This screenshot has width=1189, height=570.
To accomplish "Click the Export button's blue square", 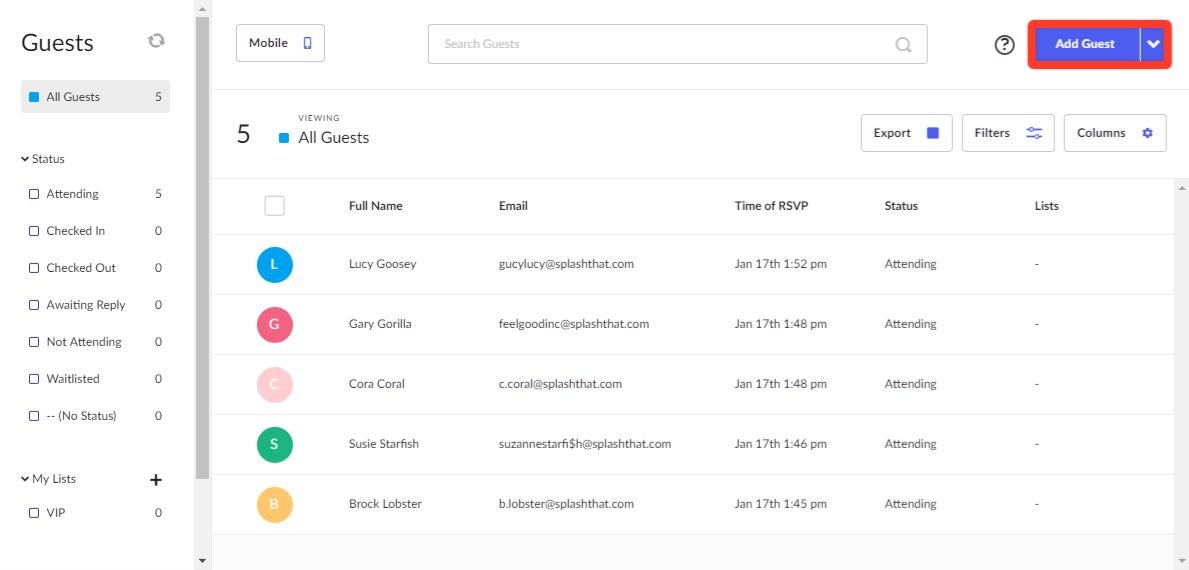I will (933, 133).
